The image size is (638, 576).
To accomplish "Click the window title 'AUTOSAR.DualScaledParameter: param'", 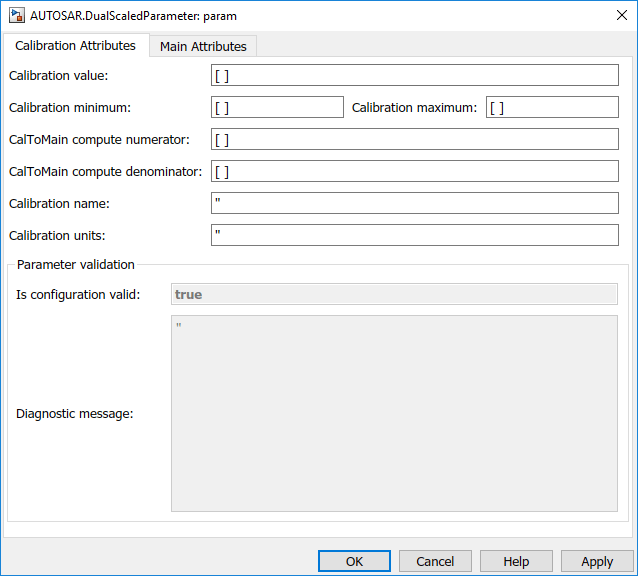I will [x=133, y=16].
